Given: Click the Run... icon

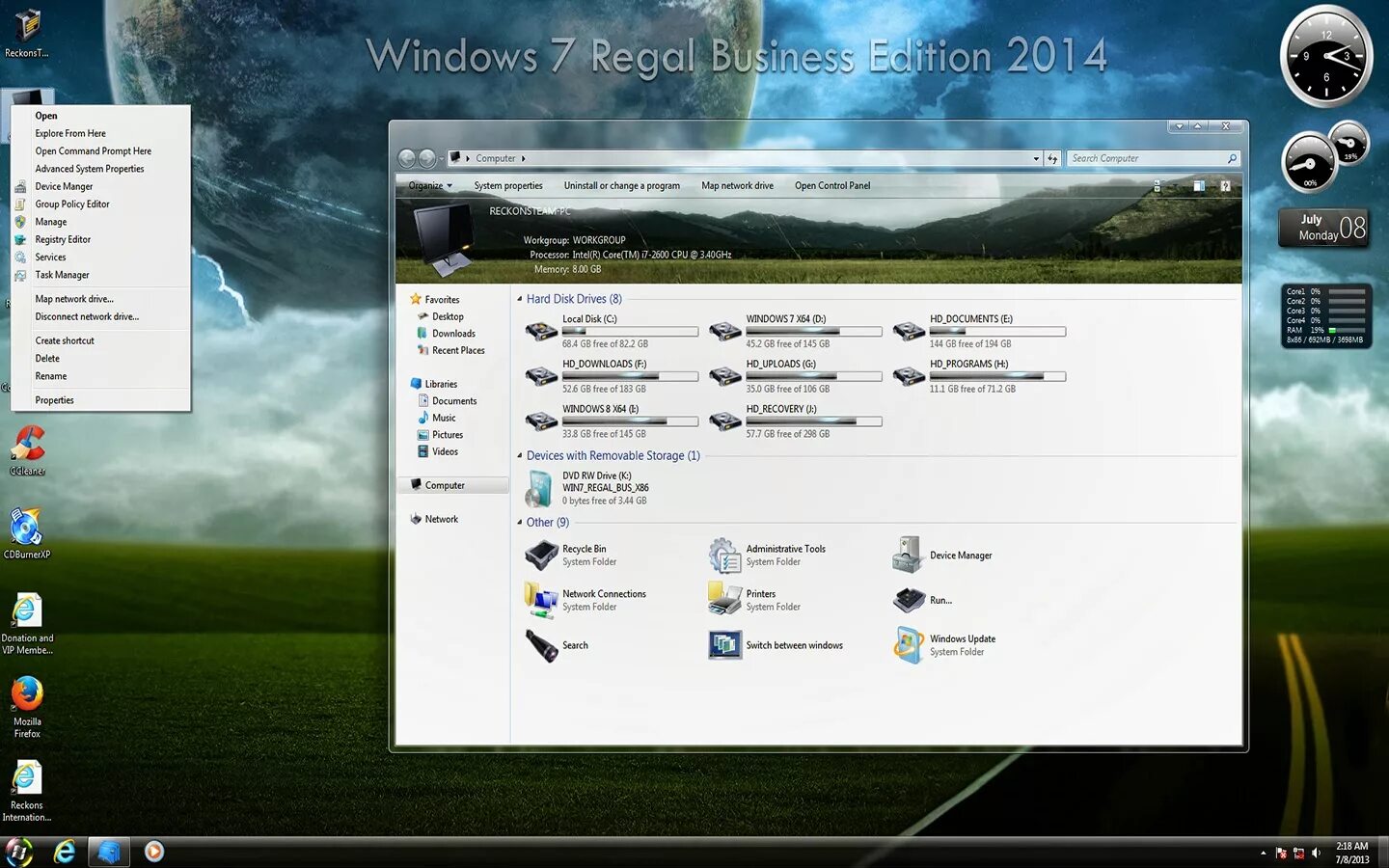Looking at the screenshot, I should pyautogui.click(x=909, y=600).
